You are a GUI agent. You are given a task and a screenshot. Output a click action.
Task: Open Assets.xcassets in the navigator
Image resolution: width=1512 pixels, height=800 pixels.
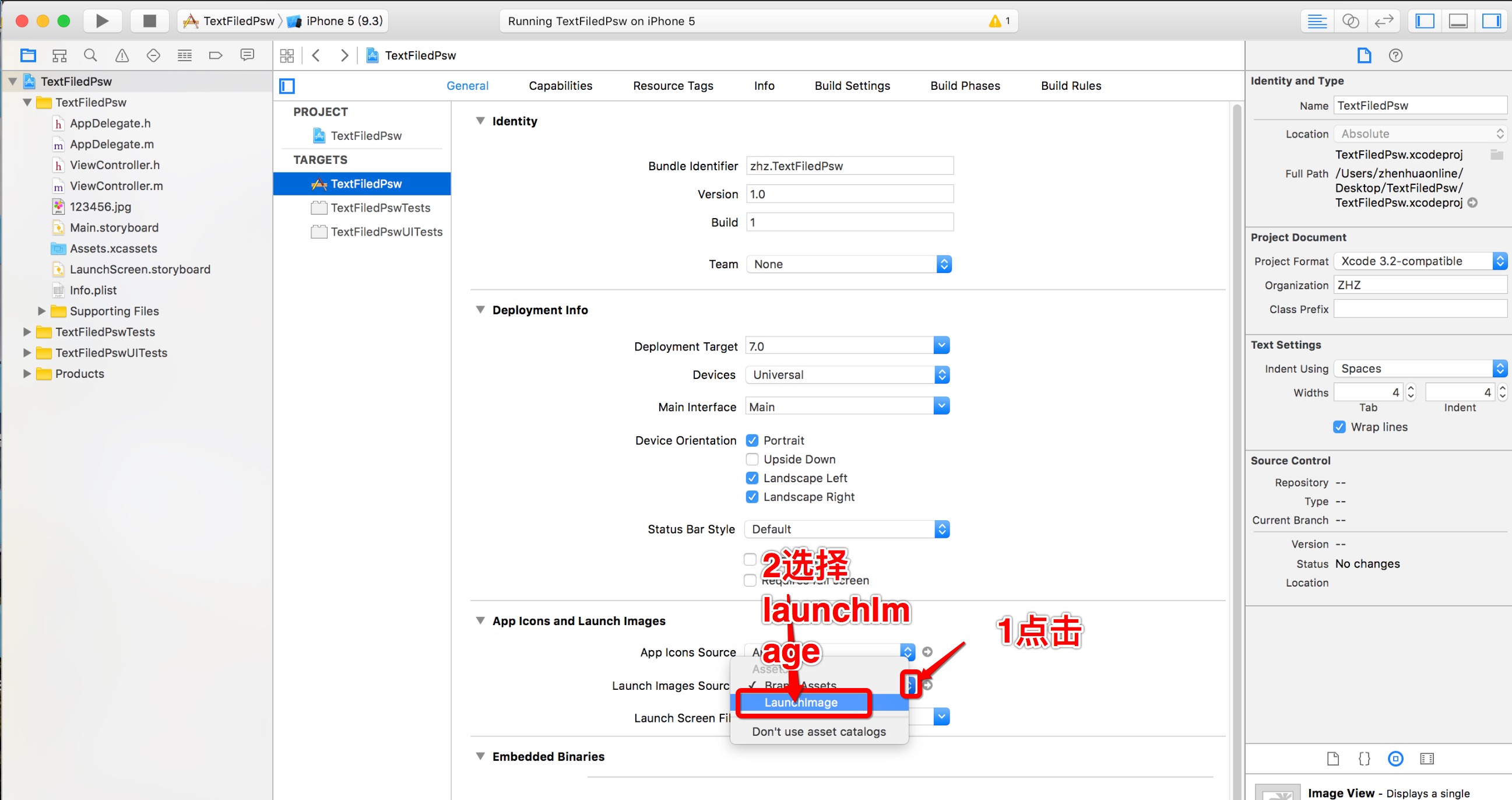point(113,248)
